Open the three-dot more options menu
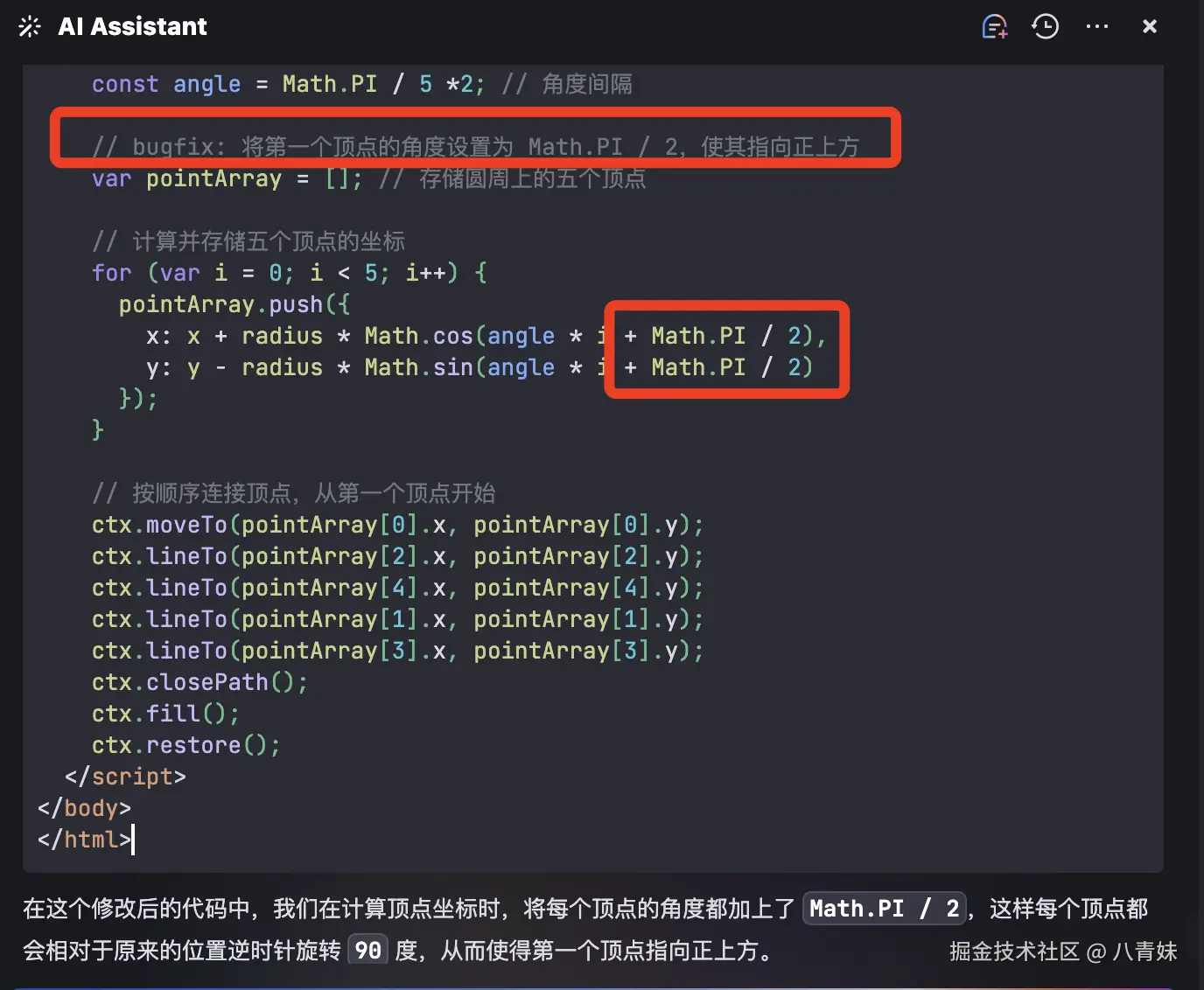 1097,27
